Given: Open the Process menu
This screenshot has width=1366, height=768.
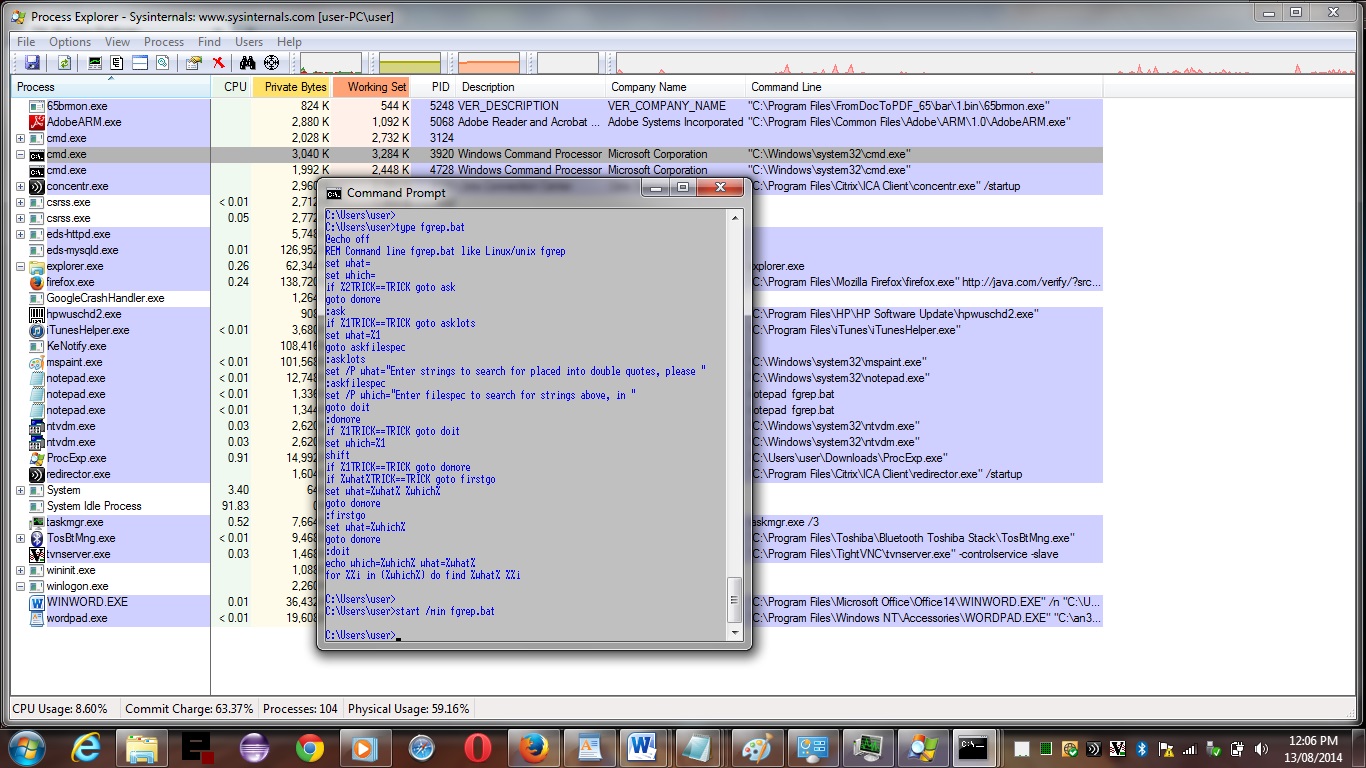Looking at the screenshot, I should (164, 42).
